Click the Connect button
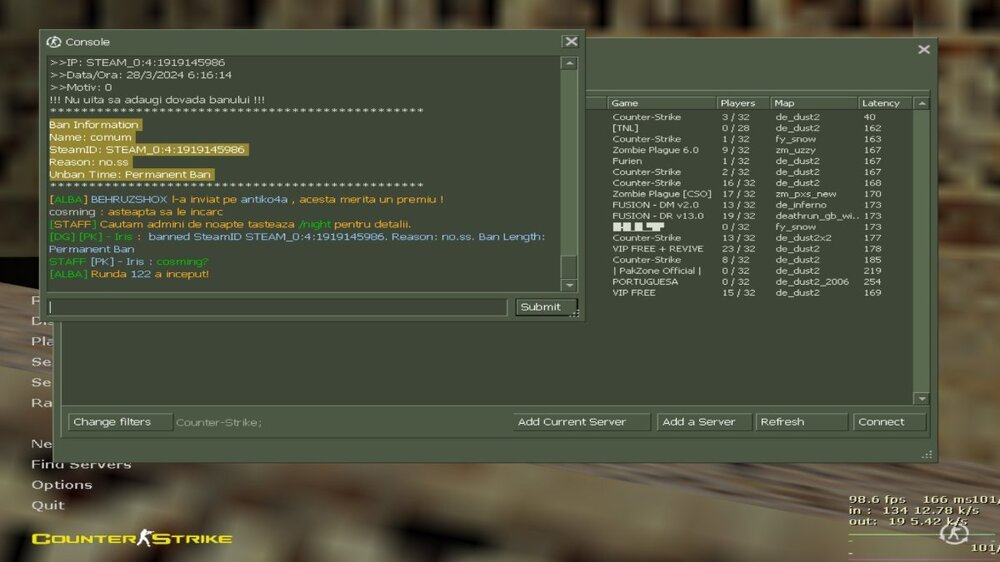Image resolution: width=1000 pixels, height=562 pixels. (889, 422)
